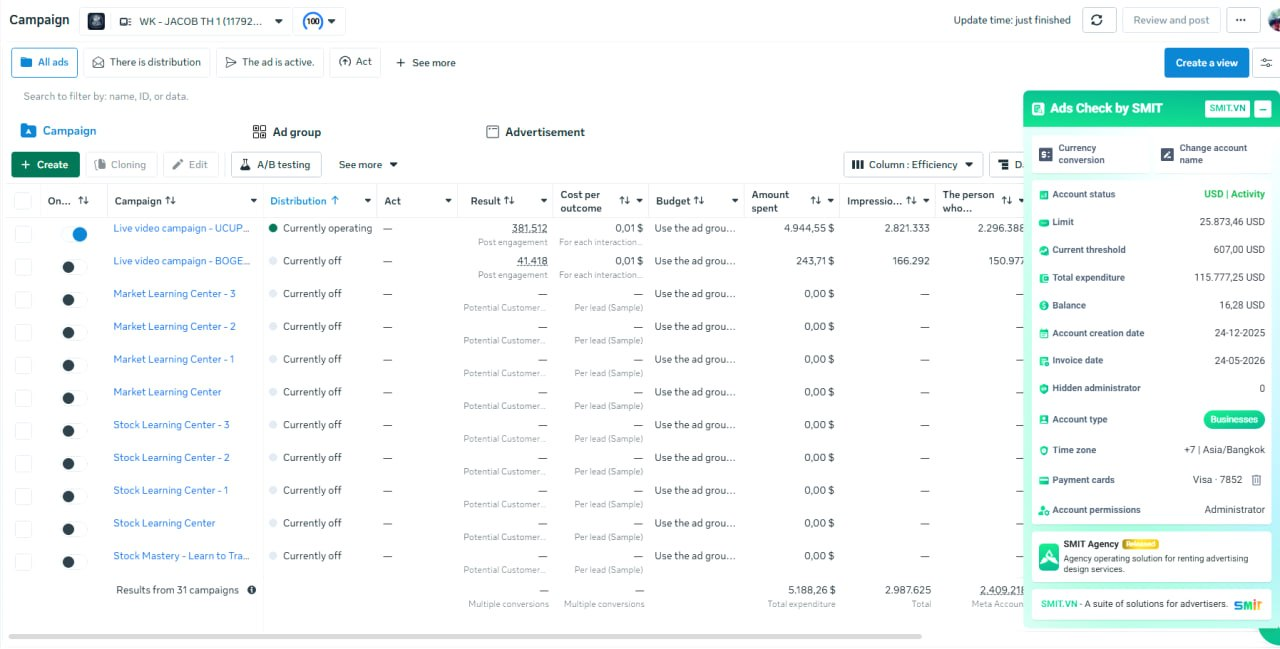This screenshot has width=1280, height=649.
Task: Expand the See more toolbar dropdown
Action: [368, 165]
